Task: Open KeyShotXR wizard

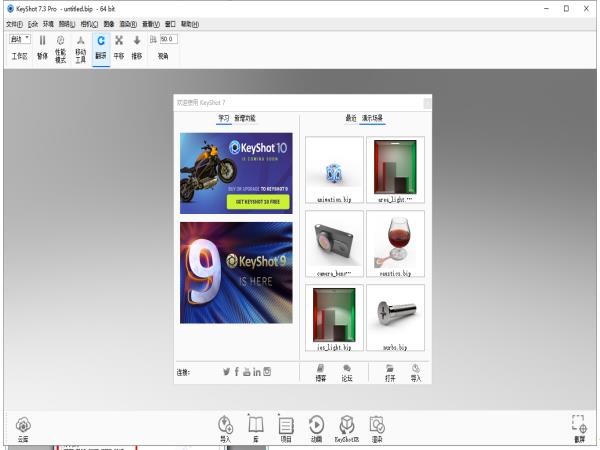Action: [x=347, y=429]
